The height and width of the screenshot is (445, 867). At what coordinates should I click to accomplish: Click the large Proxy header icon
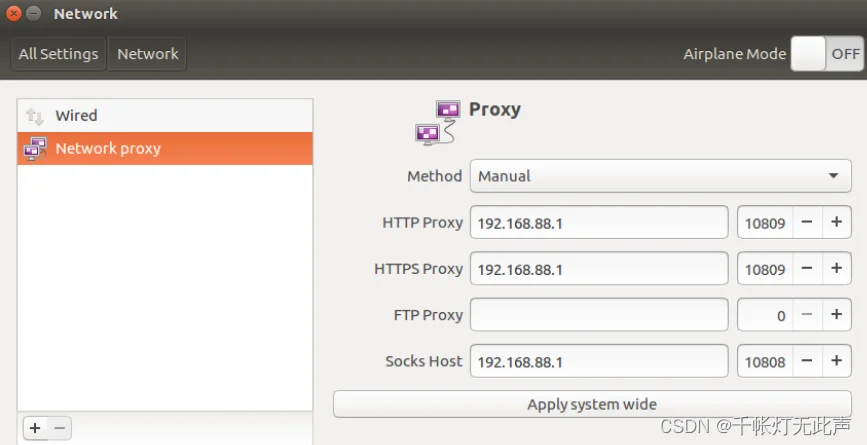point(438,122)
